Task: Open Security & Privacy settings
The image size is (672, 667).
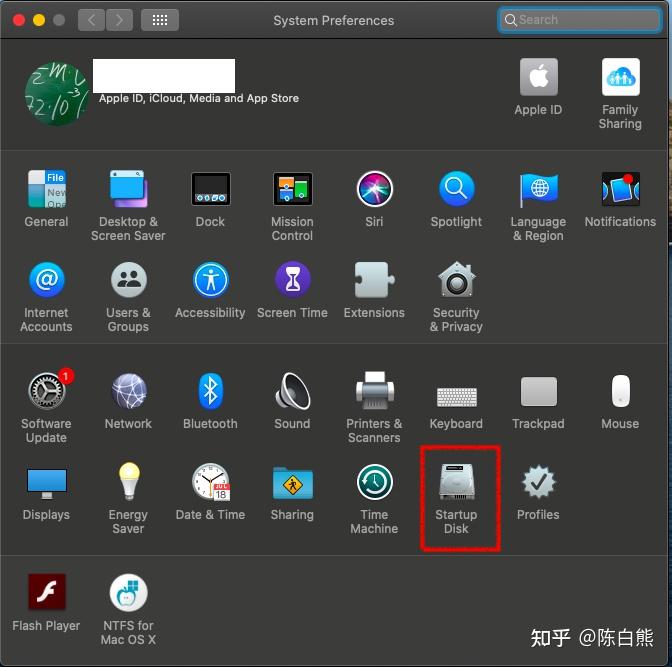Action: point(456,279)
